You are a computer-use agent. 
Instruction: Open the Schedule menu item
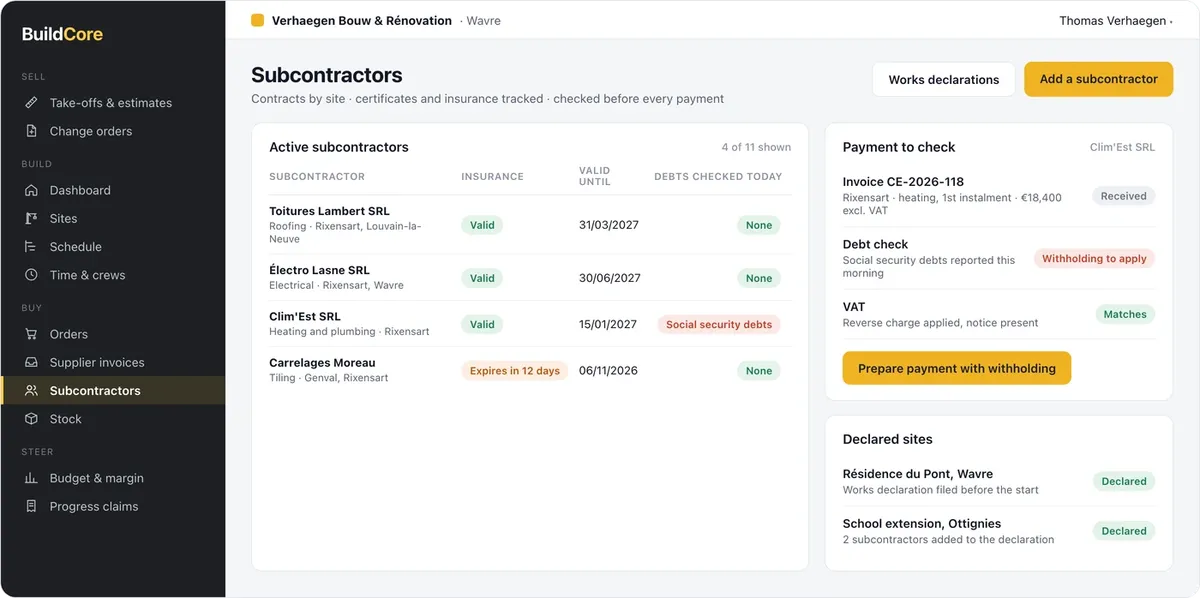click(112, 246)
